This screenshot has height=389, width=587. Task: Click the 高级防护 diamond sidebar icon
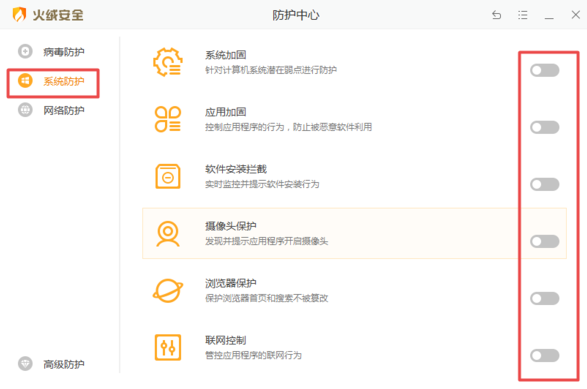point(25,364)
